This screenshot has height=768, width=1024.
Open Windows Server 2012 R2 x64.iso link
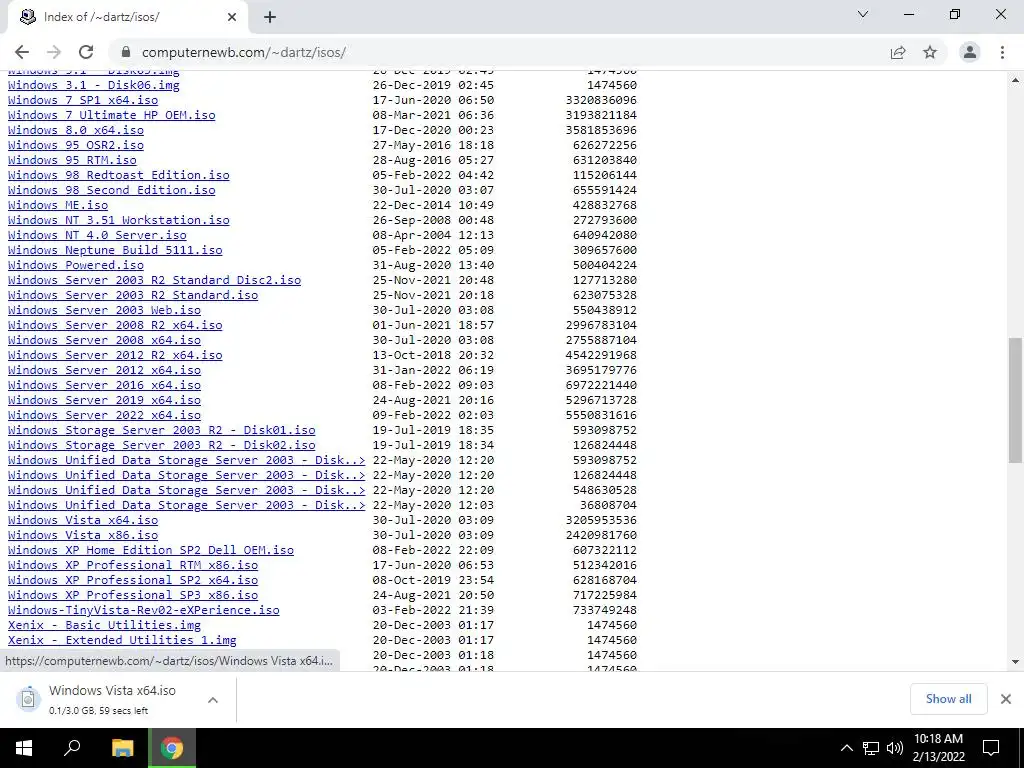(x=115, y=355)
